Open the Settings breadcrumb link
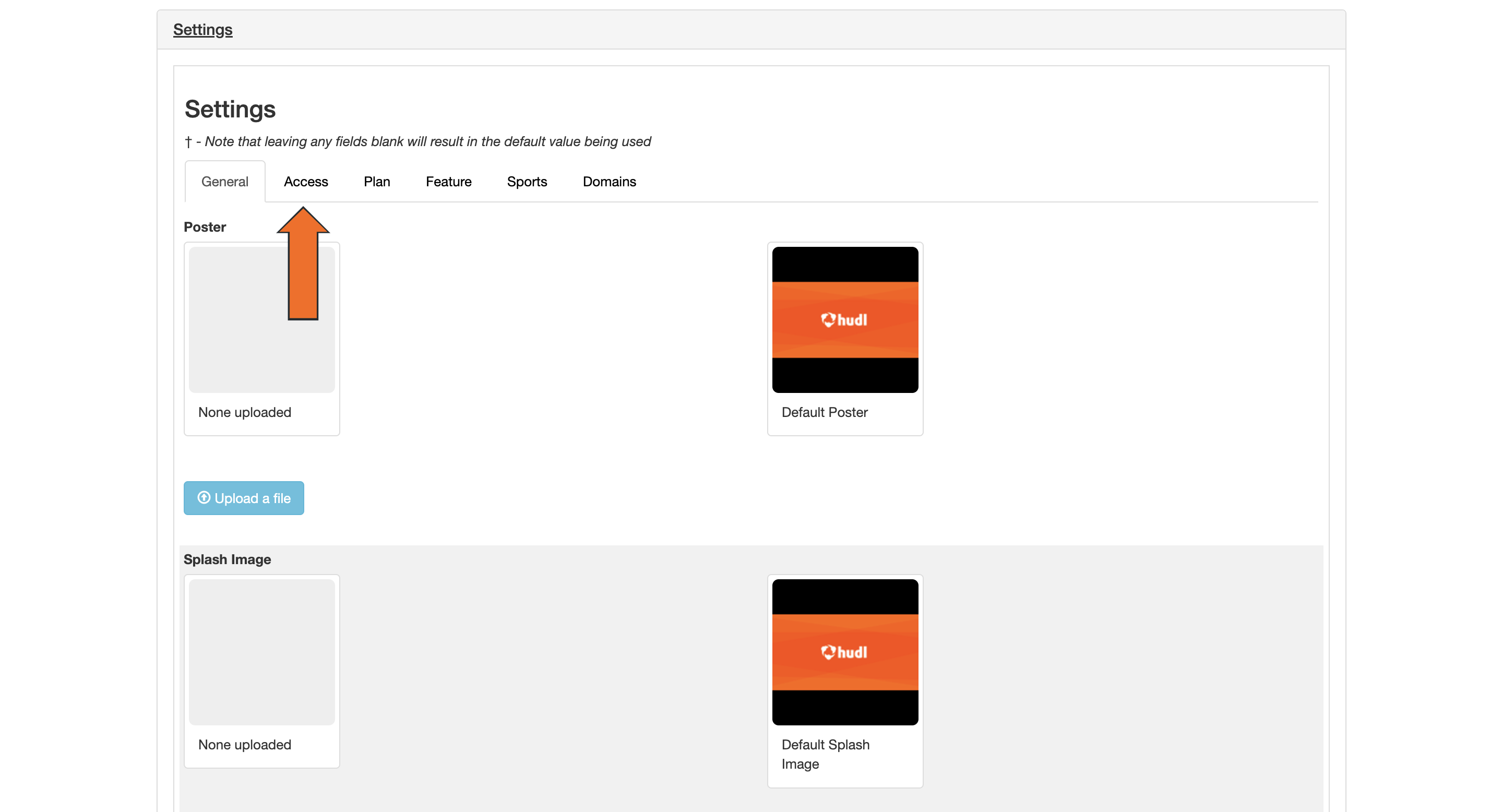Viewport: 1503px width, 812px height. [x=202, y=29]
